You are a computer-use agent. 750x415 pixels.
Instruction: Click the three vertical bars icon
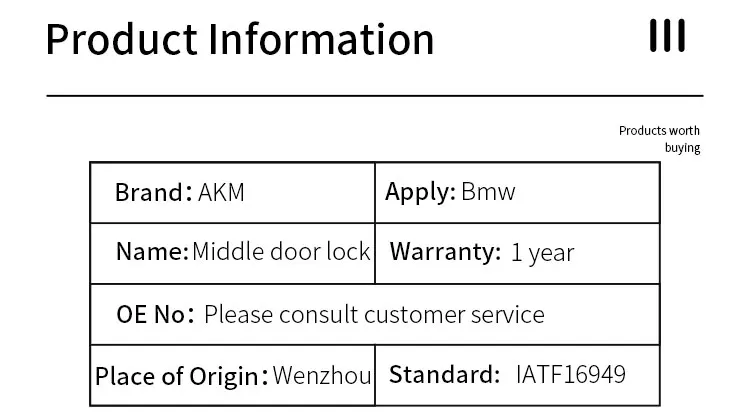tap(667, 36)
